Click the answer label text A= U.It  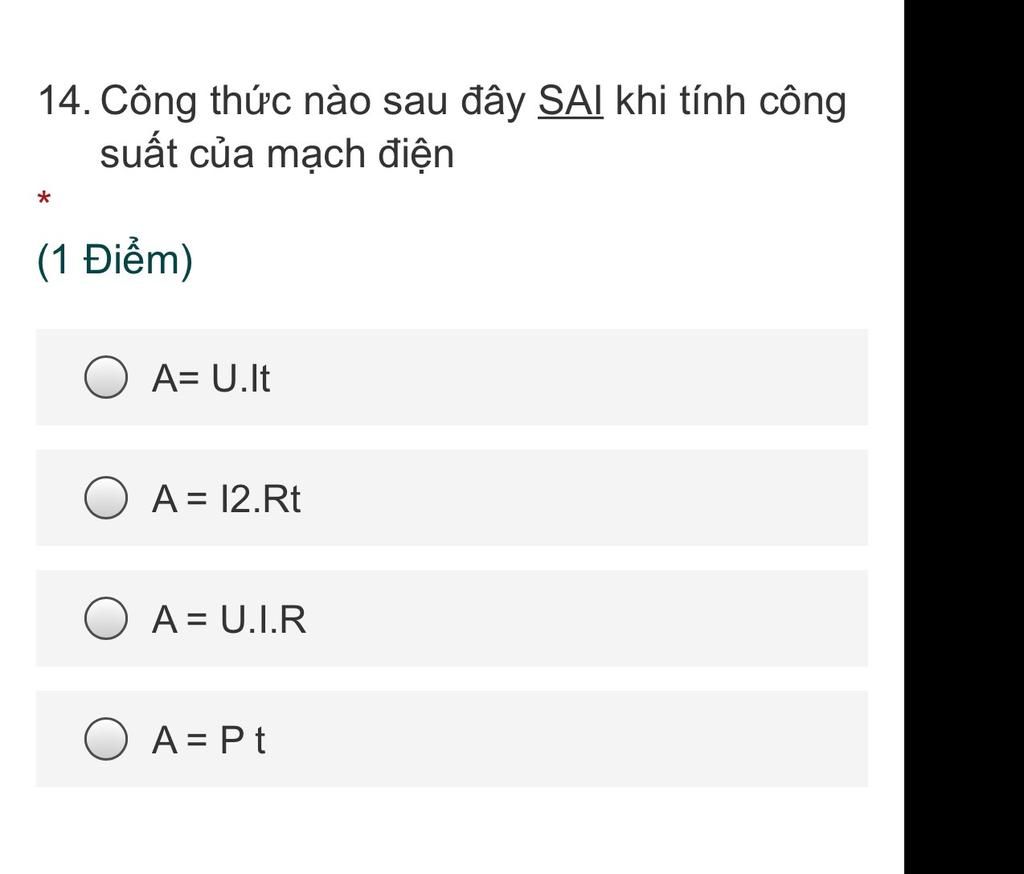click(211, 378)
